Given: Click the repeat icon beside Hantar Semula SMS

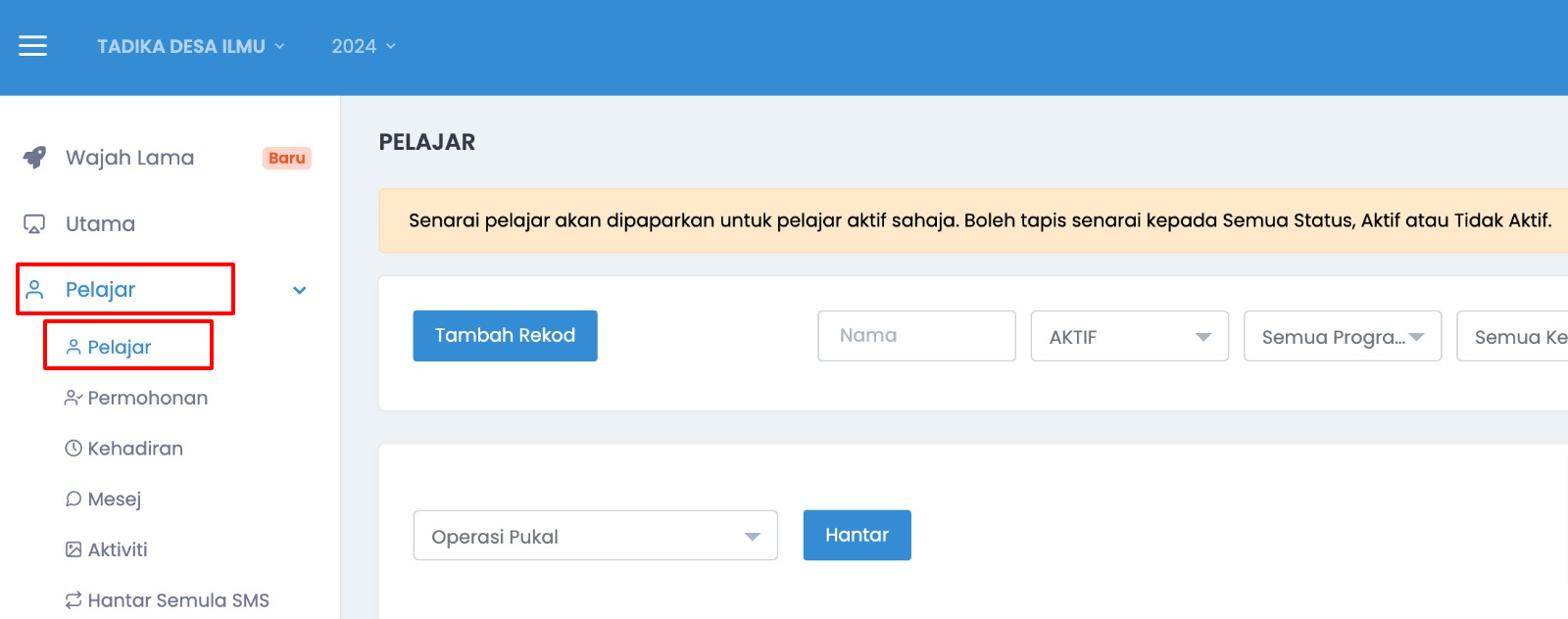Looking at the screenshot, I should coord(73,600).
